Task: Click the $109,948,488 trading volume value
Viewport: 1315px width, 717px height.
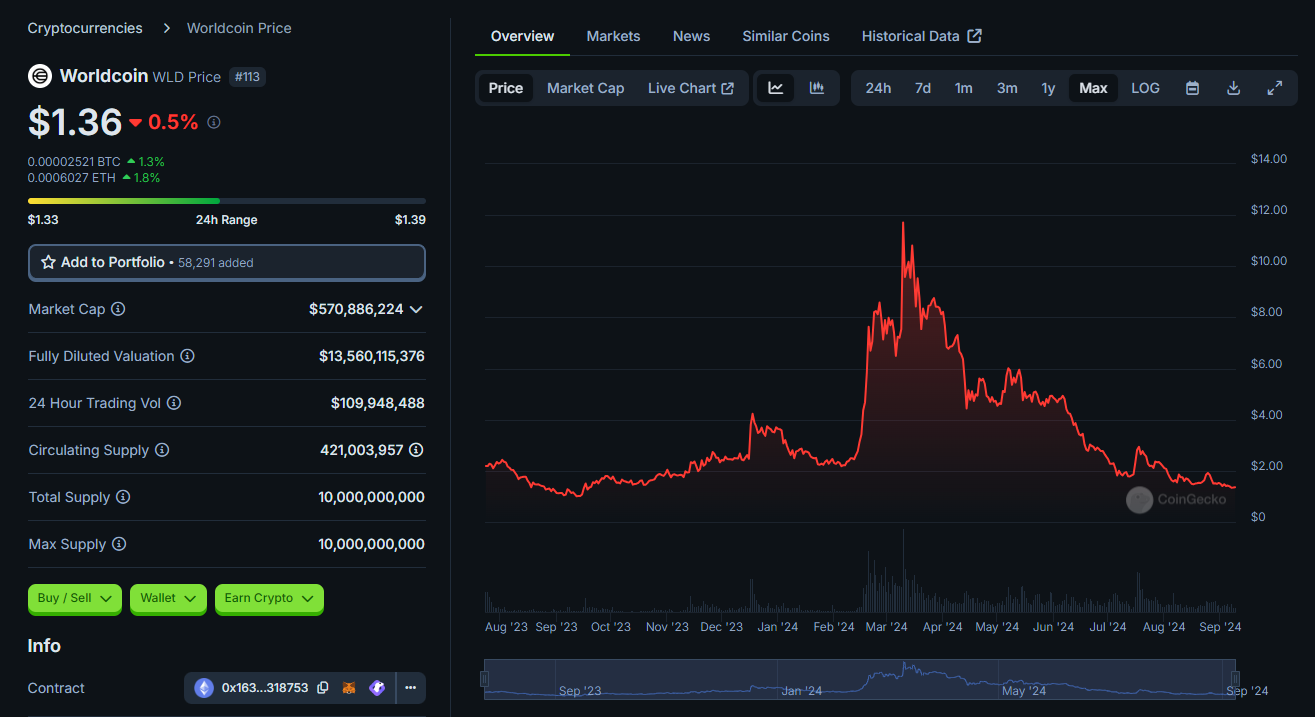Action: point(378,403)
